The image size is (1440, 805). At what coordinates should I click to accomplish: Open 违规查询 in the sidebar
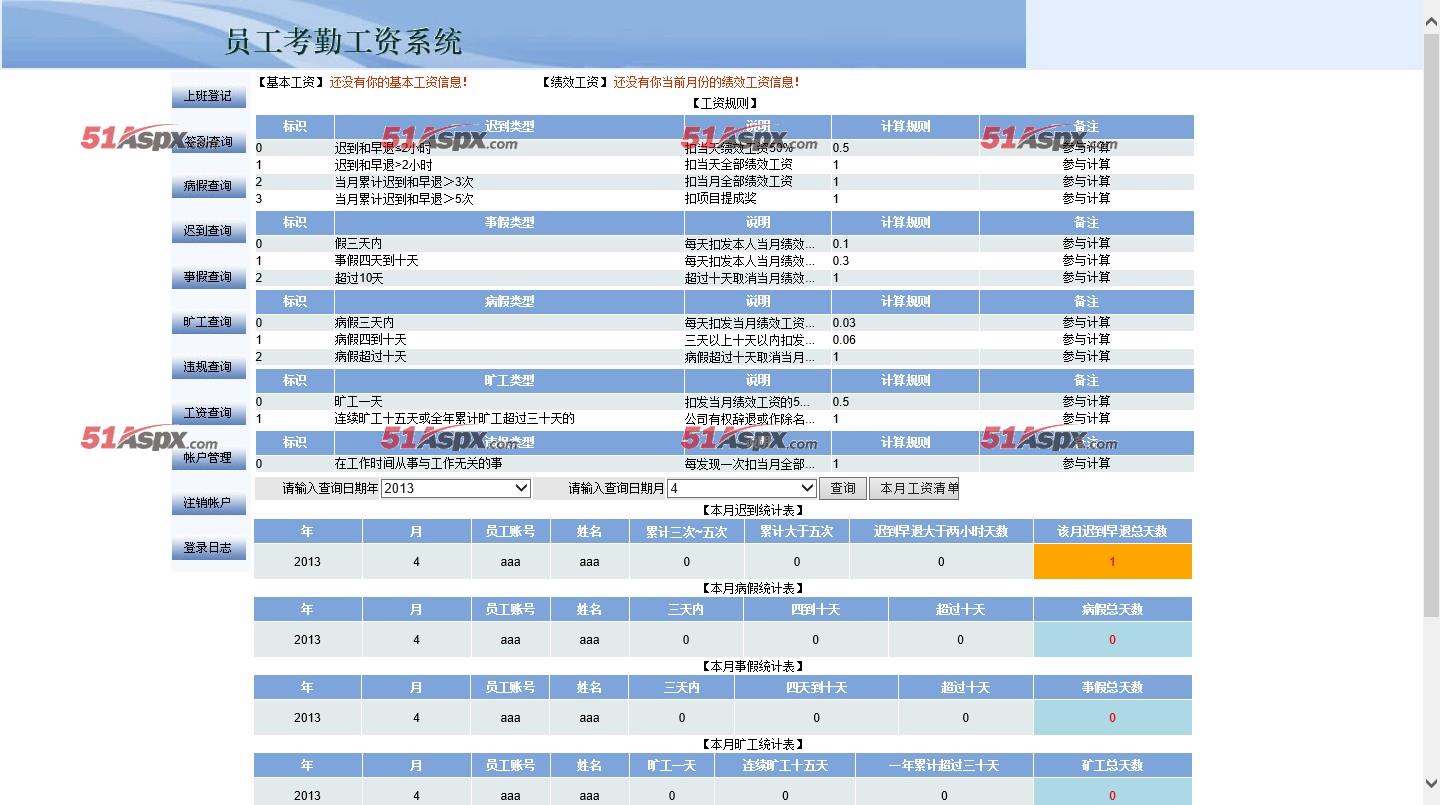[208, 367]
